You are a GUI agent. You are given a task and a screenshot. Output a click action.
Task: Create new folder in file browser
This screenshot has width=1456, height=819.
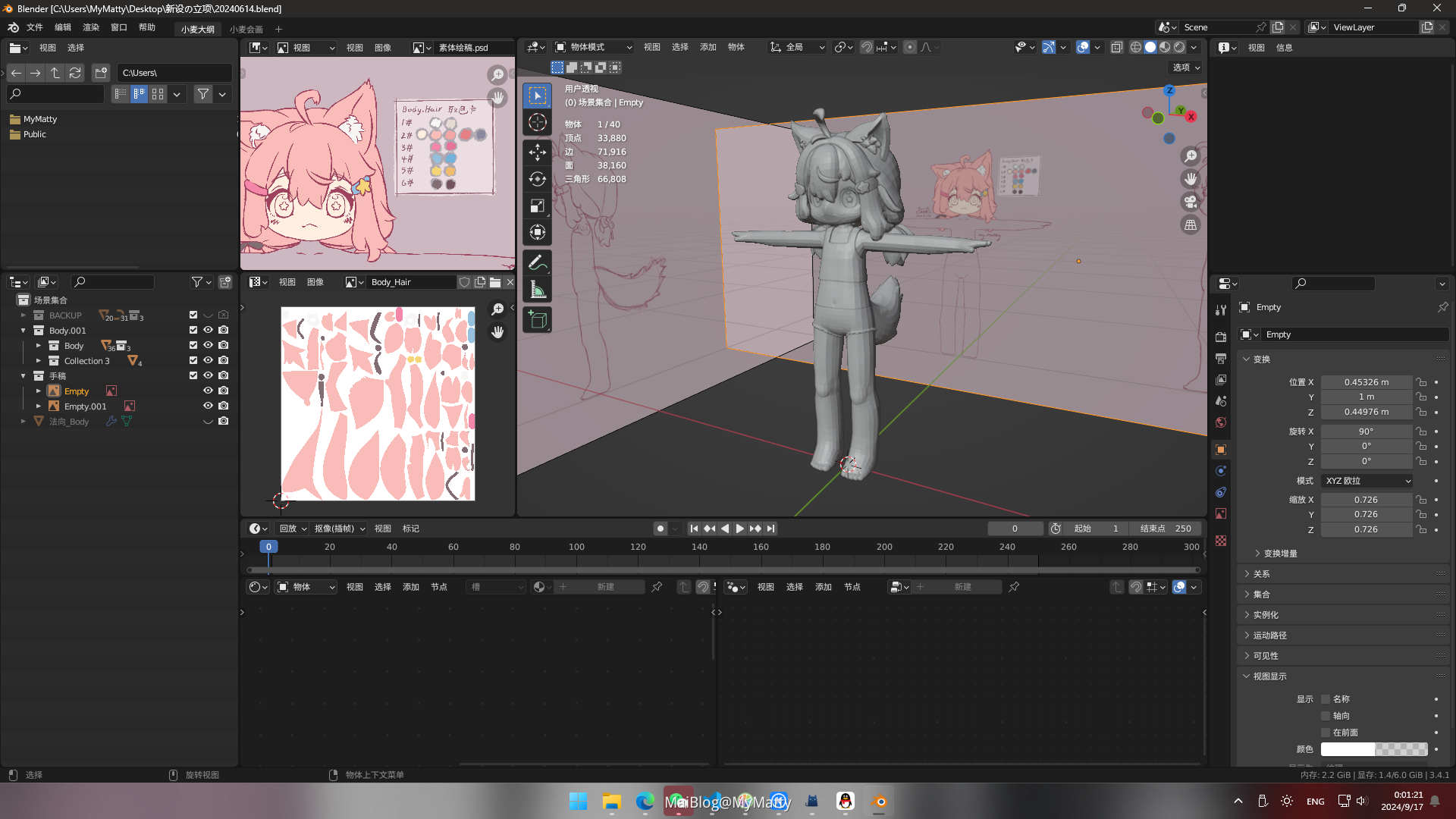(x=101, y=73)
